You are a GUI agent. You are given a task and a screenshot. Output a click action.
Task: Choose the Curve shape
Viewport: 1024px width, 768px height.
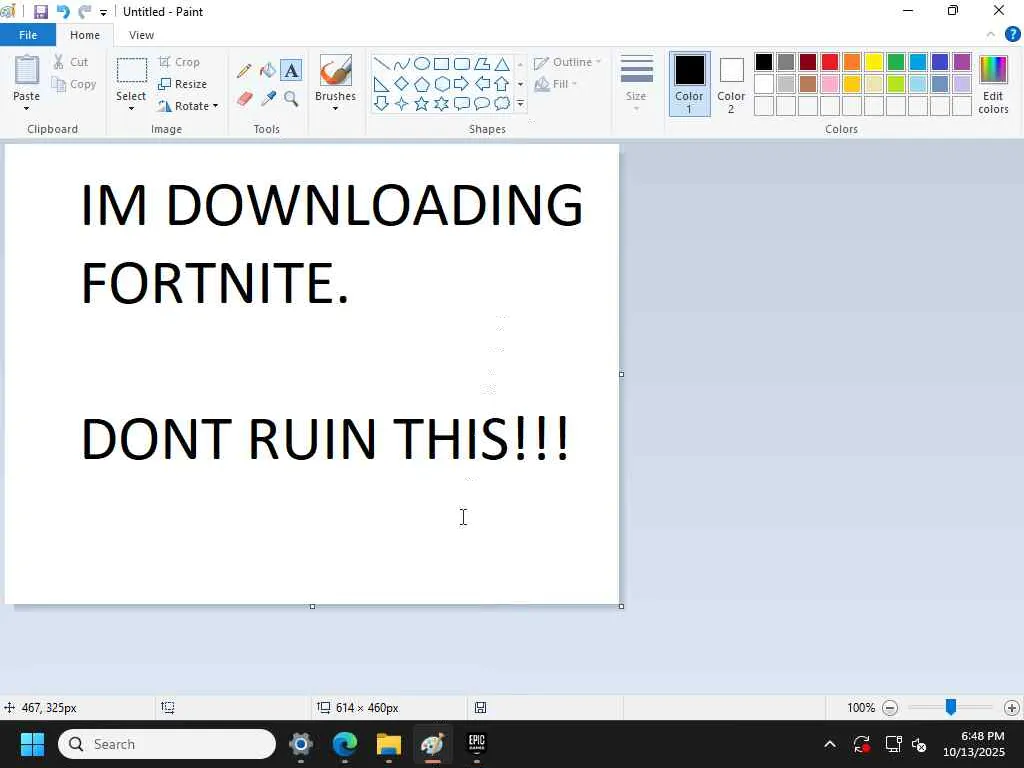402,64
